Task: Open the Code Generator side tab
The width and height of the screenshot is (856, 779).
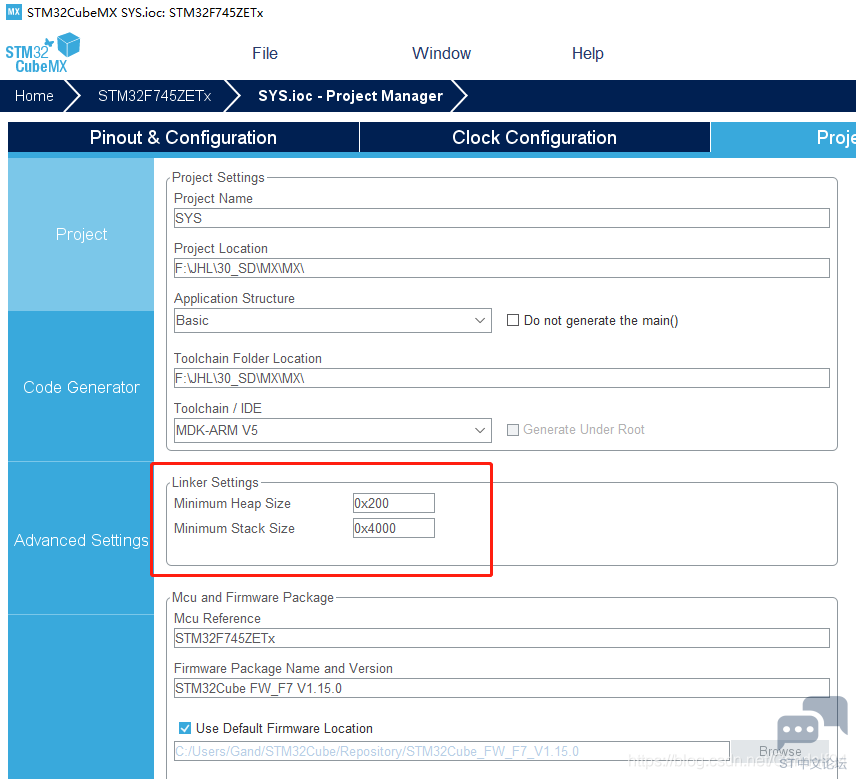Action: [81, 387]
